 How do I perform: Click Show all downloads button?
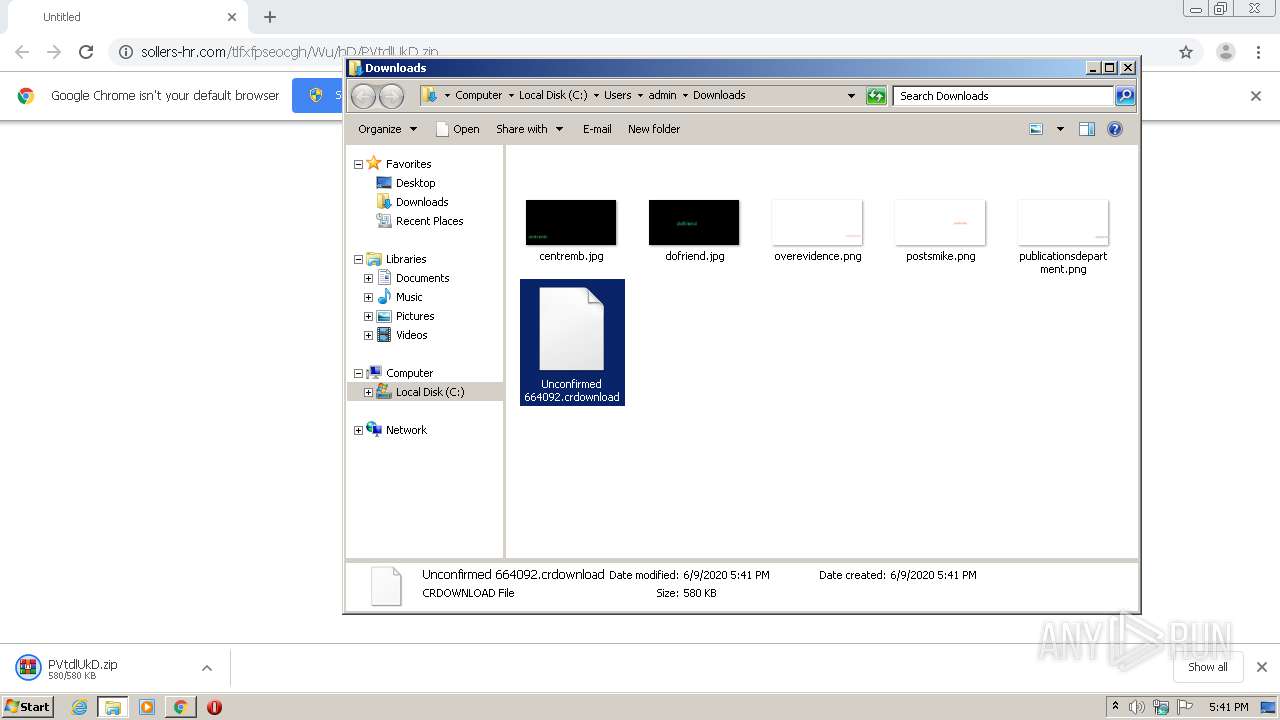pos(1208,667)
